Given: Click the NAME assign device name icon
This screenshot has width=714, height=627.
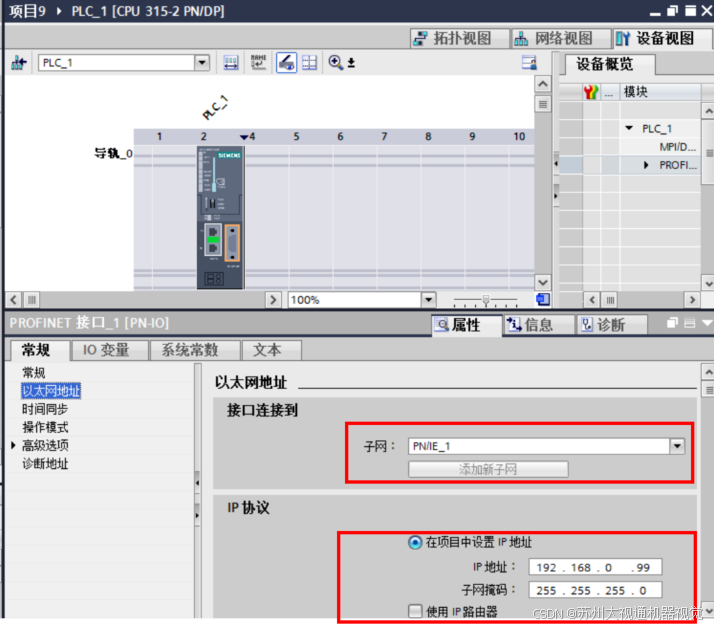Looking at the screenshot, I should [x=258, y=62].
